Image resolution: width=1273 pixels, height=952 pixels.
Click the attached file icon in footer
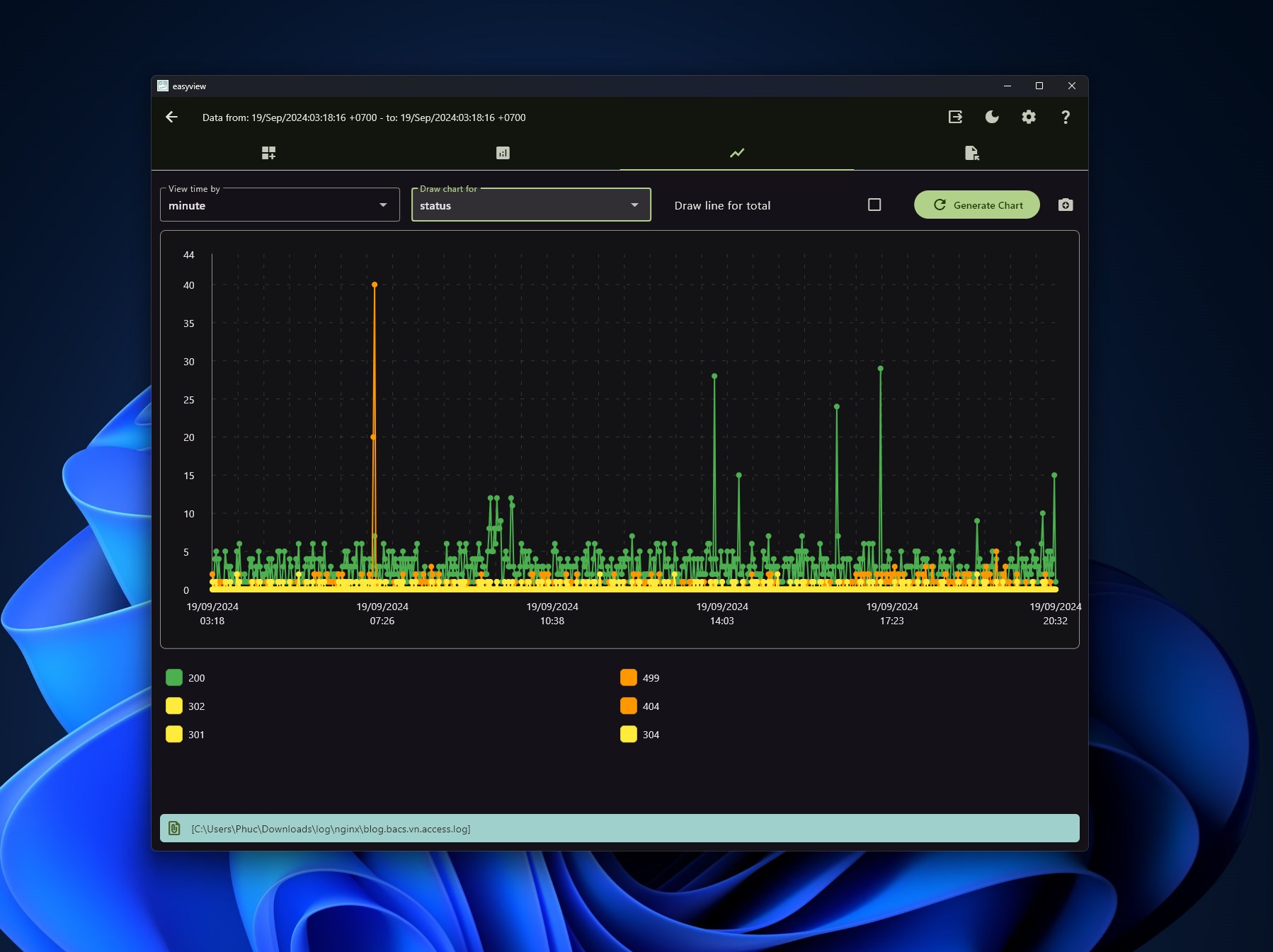pos(174,828)
